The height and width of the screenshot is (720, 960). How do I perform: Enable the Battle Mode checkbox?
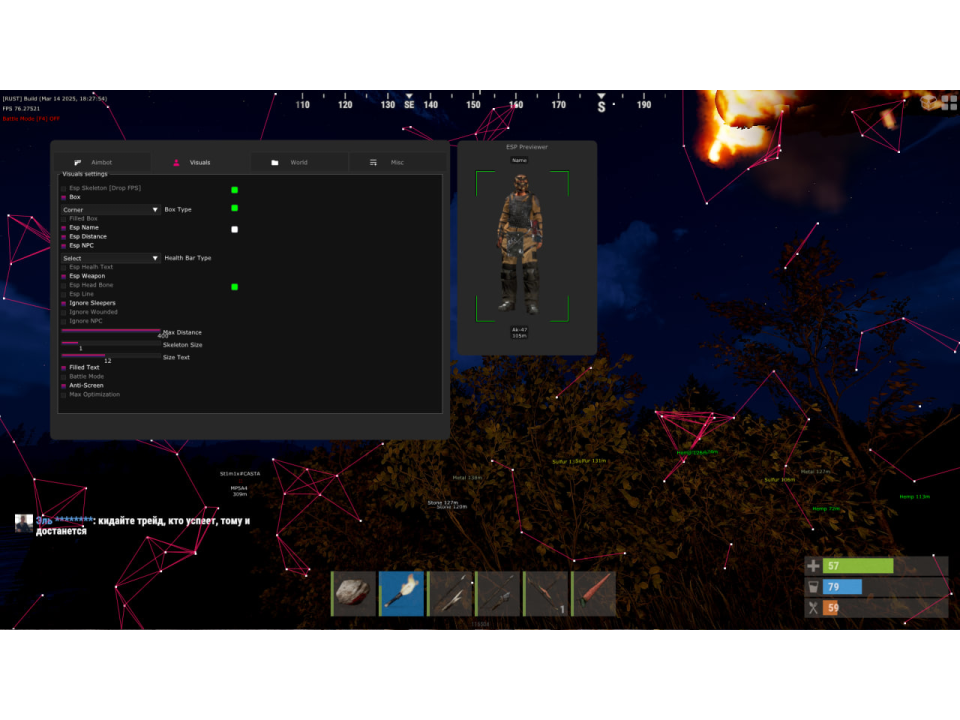click(x=64, y=377)
